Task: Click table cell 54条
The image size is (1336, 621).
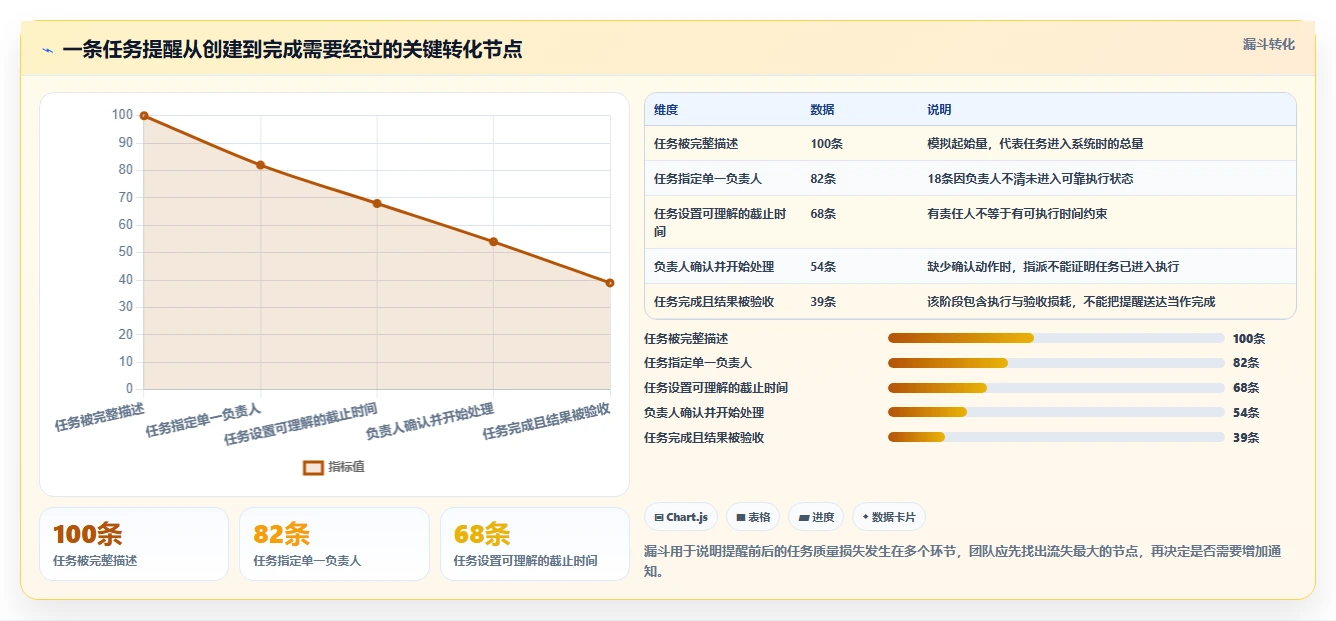Action: tap(823, 267)
